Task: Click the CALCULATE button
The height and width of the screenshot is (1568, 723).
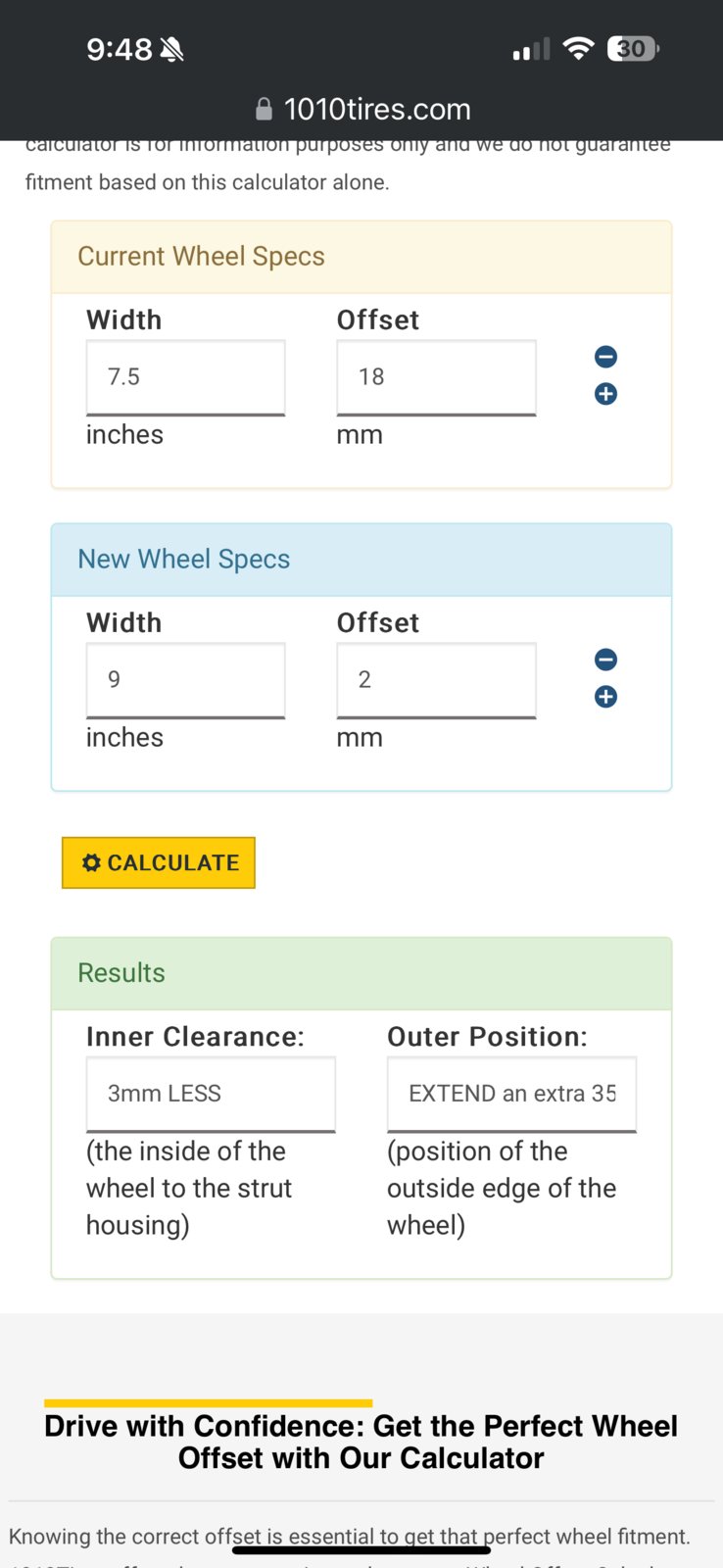Action: (159, 862)
